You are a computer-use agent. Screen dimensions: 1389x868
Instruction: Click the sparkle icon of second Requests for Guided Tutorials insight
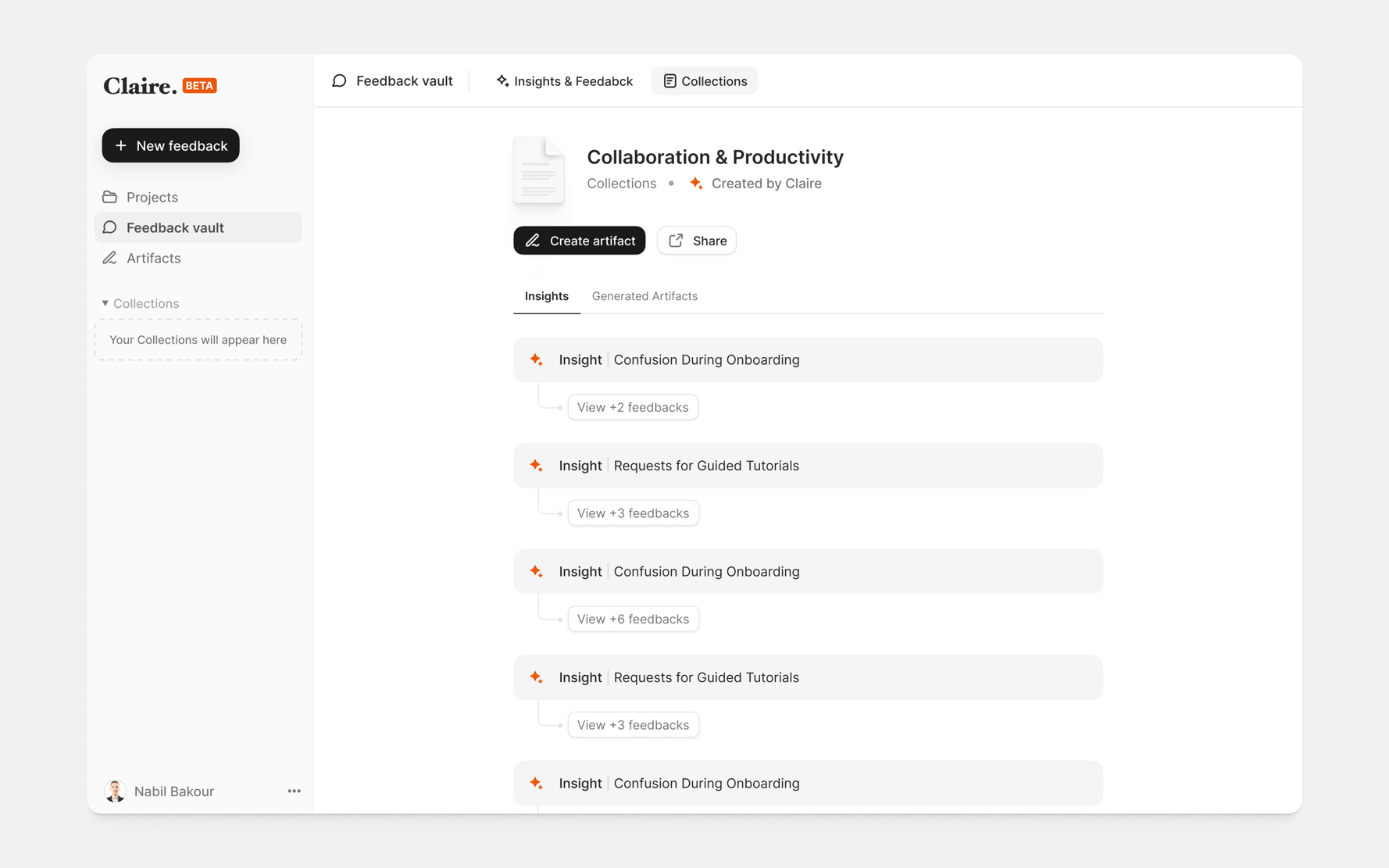point(537,677)
